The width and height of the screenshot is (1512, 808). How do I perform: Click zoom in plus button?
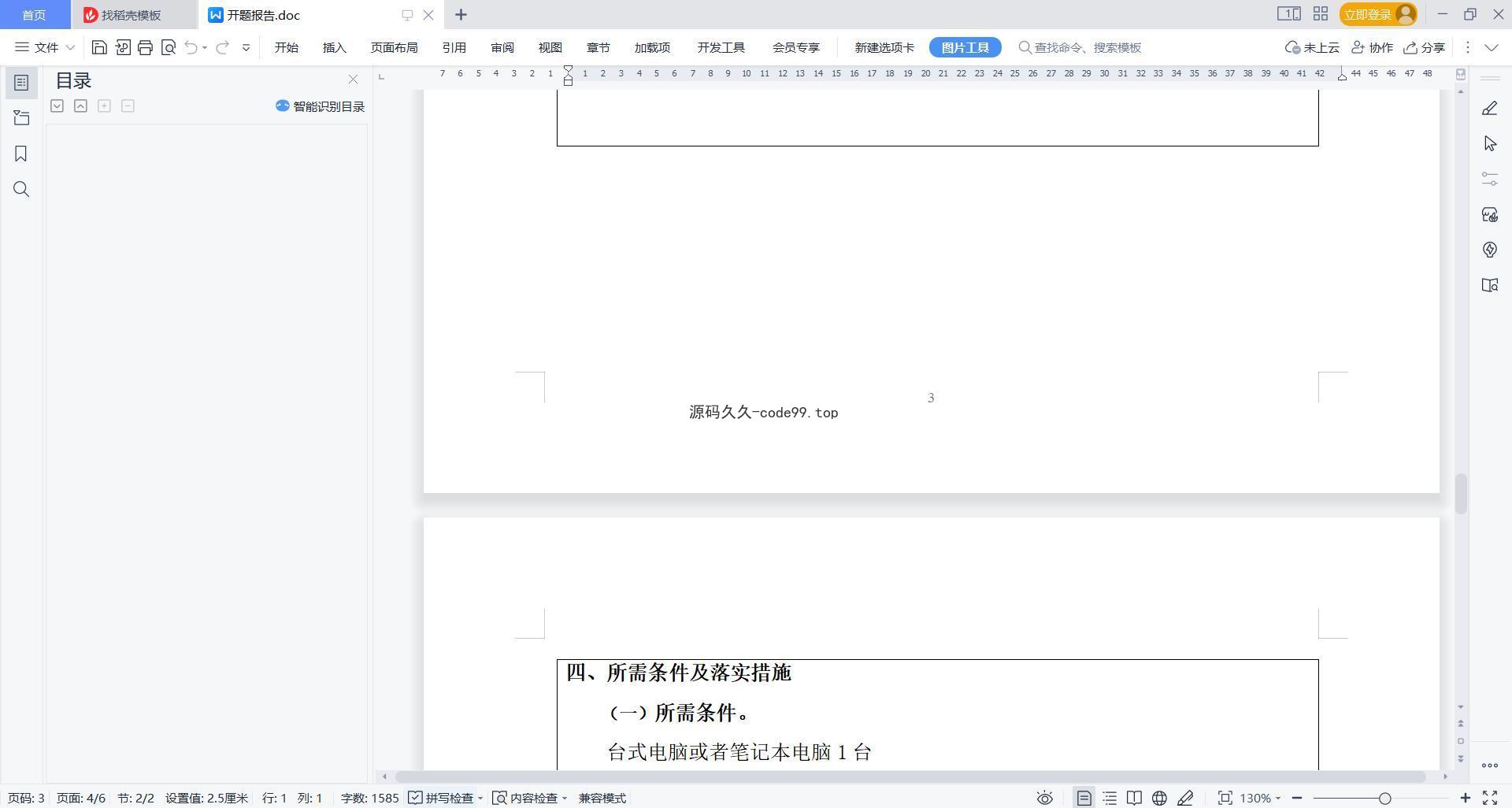coord(1466,798)
